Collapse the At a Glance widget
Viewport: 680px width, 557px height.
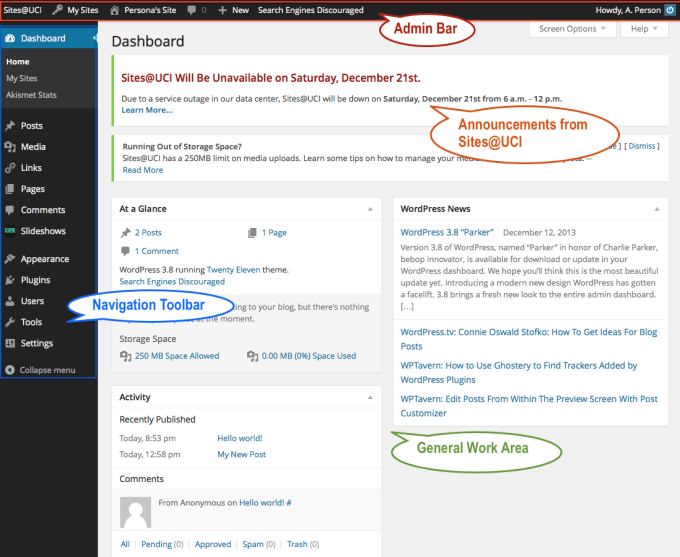[x=370, y=209]
